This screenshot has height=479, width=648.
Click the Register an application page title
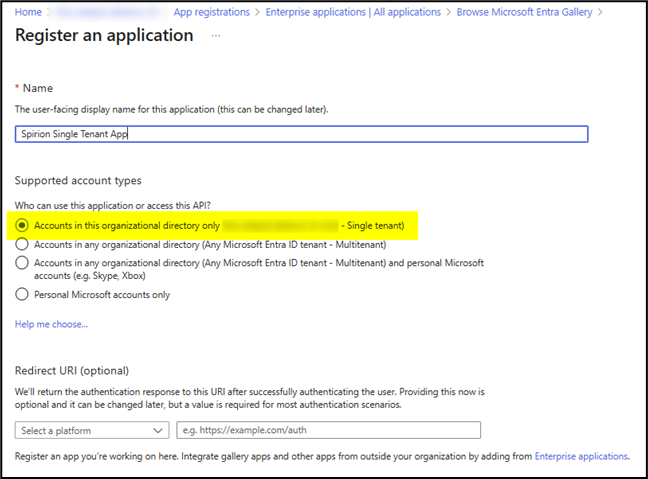click(104, 36)
